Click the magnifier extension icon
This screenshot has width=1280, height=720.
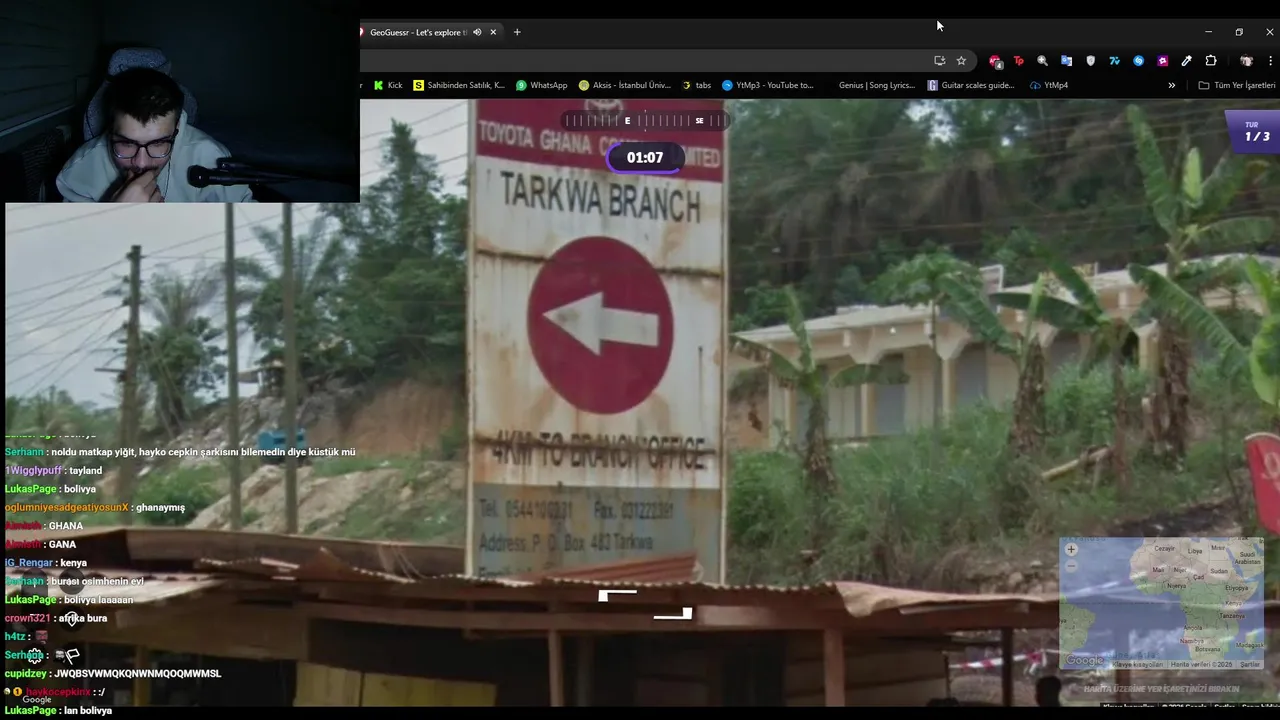pyautogui.click(x=1042, y=61)
